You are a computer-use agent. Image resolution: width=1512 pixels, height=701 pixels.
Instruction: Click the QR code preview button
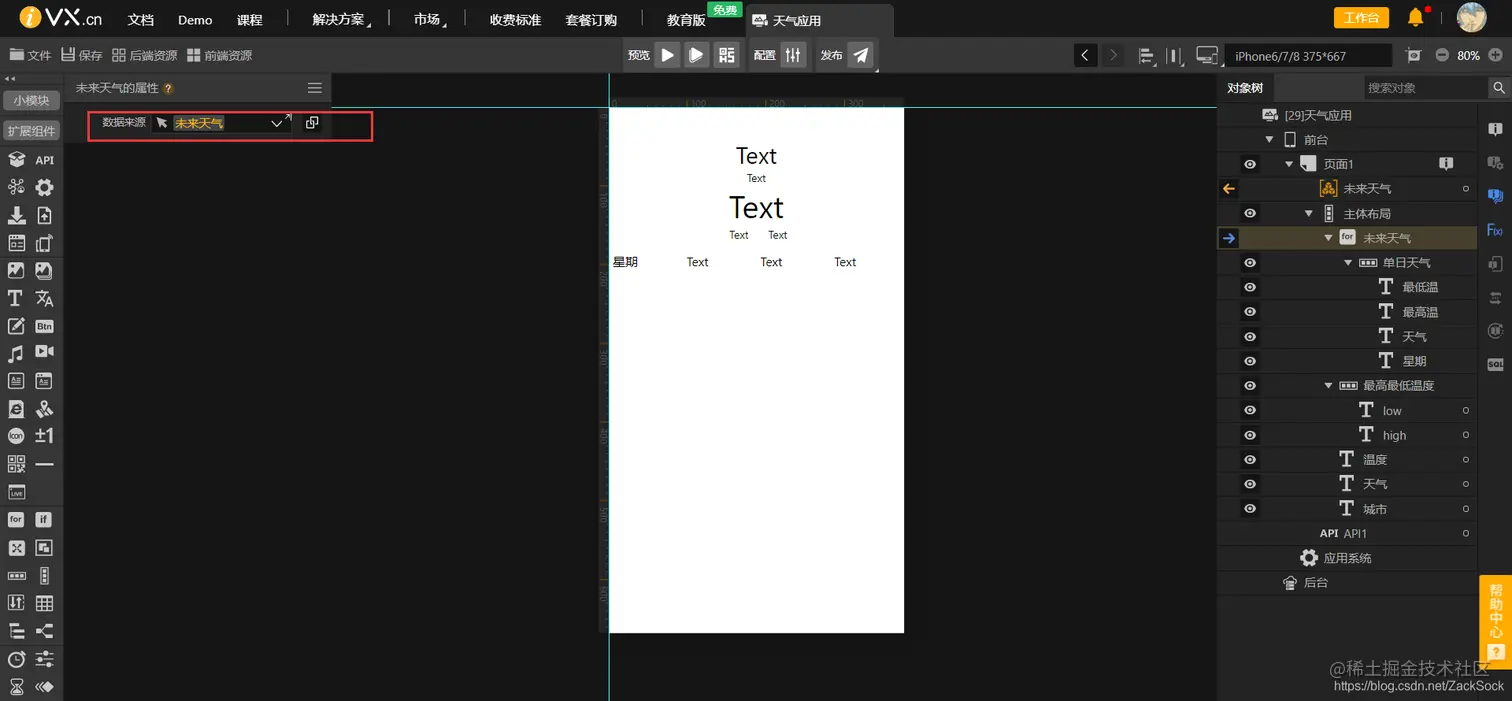(x=726, y=55)
